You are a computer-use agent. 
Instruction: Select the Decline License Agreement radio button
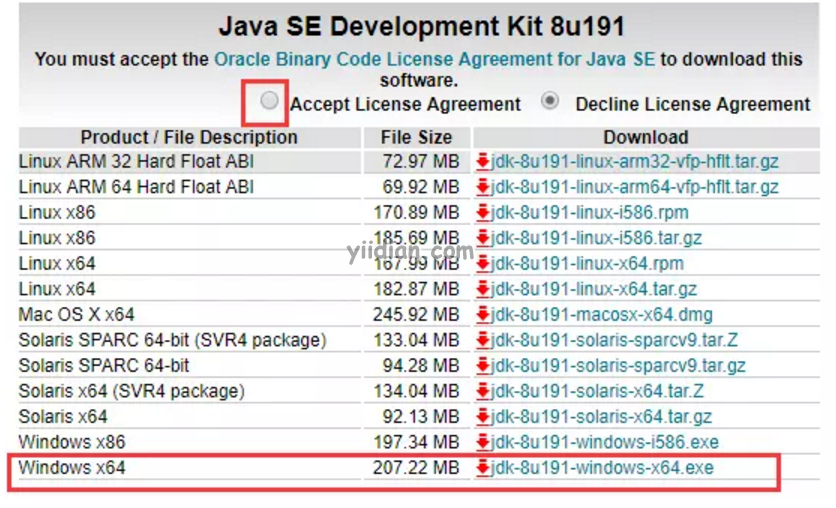(x=550, y=100)
